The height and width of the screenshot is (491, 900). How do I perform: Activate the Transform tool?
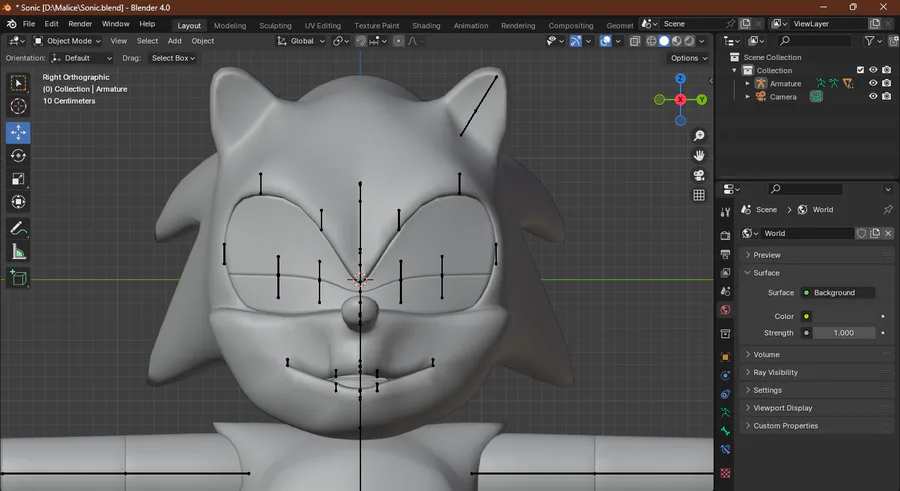[x=18, y=202]
